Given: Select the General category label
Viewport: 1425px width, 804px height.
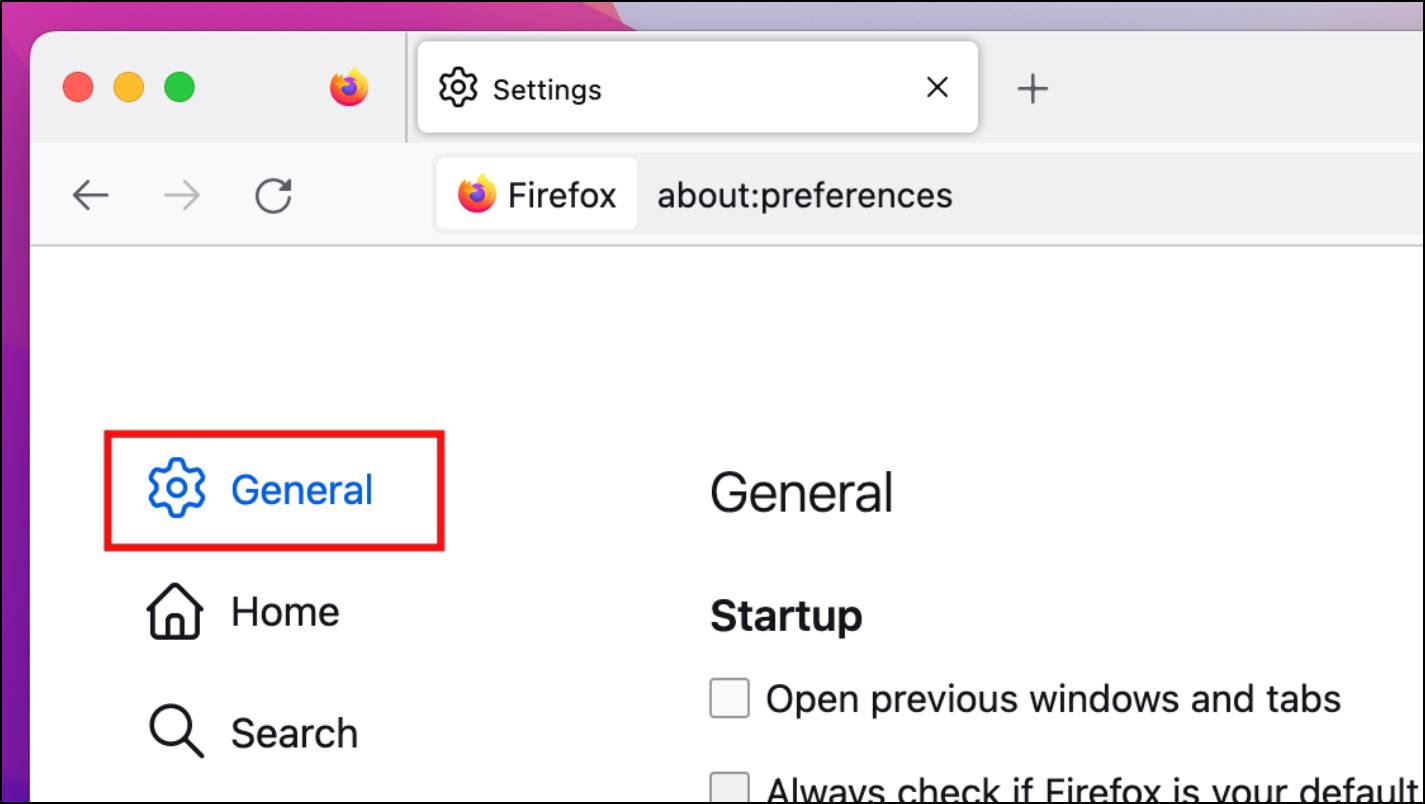Looking at the screenshot, I should (302, 490).
